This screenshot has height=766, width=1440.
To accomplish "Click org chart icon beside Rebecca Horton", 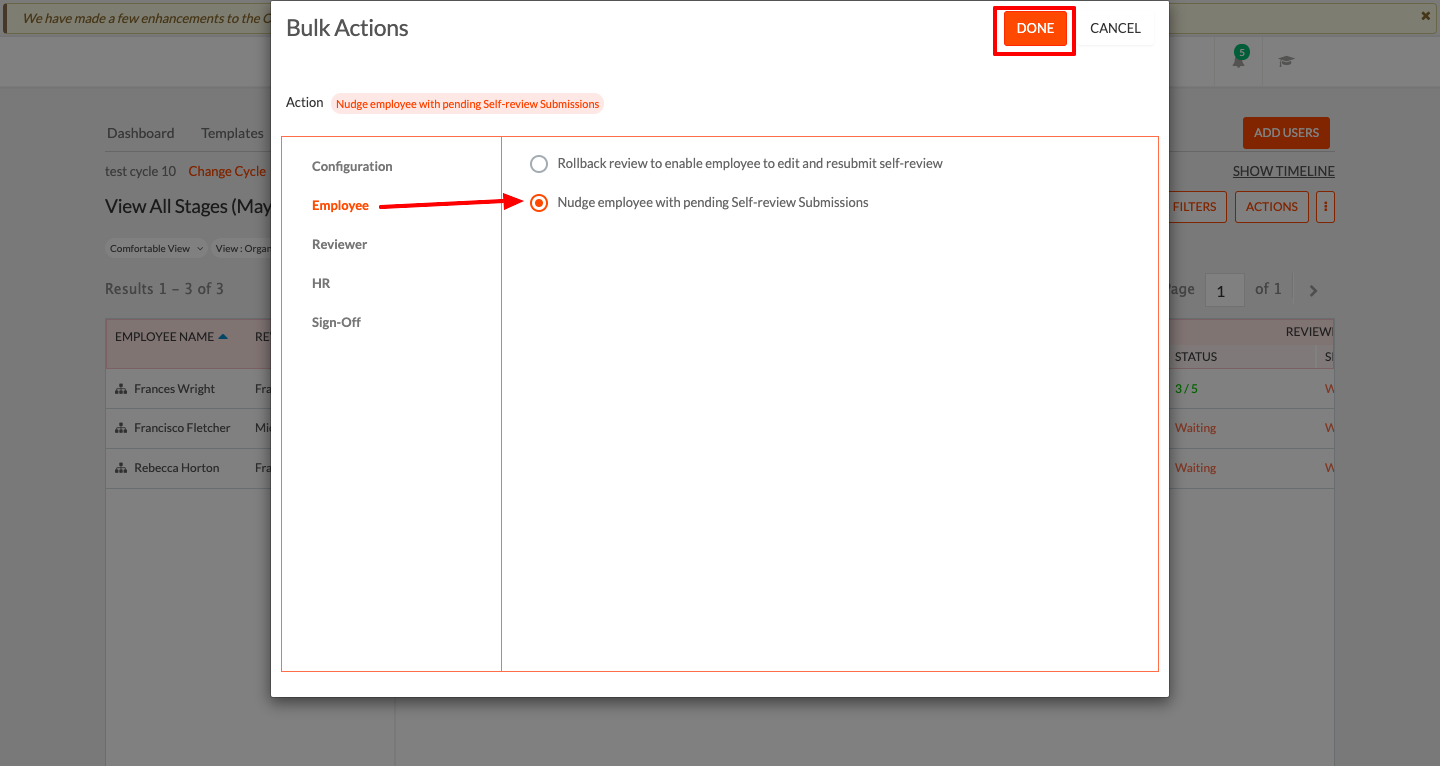I will coord(121,468).
